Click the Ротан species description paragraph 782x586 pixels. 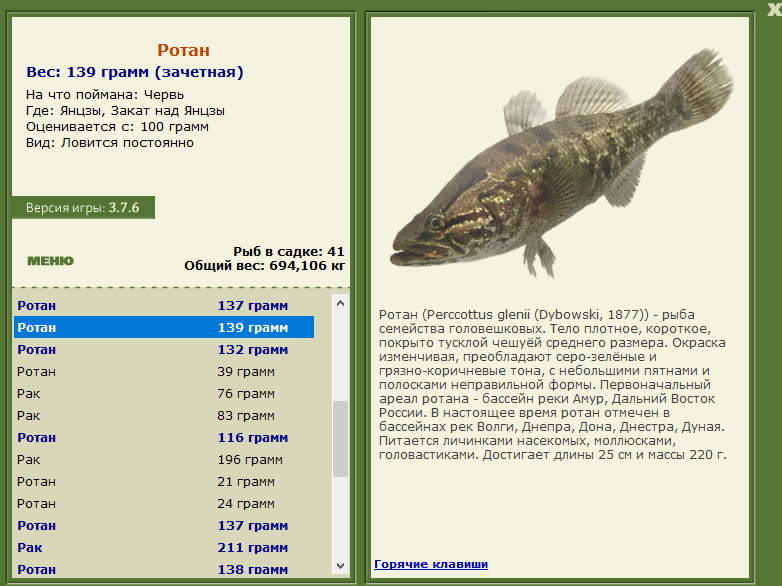pyautogui.click(x=553, y=385)
